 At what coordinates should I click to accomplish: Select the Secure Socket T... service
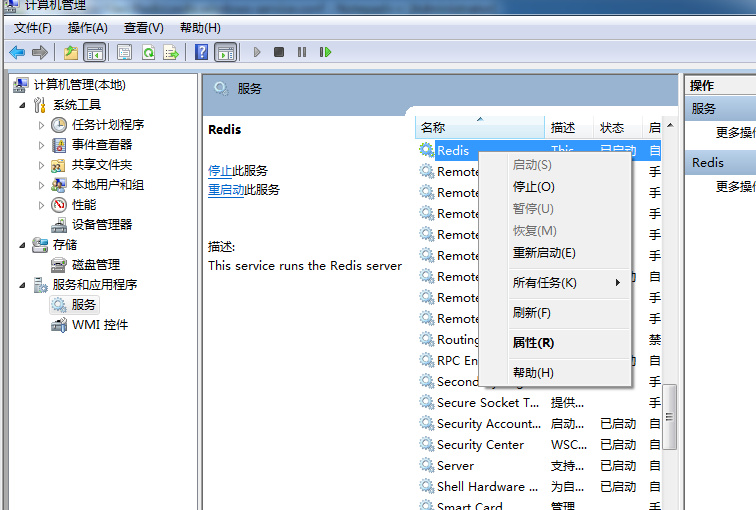click(x=539, y=403)
